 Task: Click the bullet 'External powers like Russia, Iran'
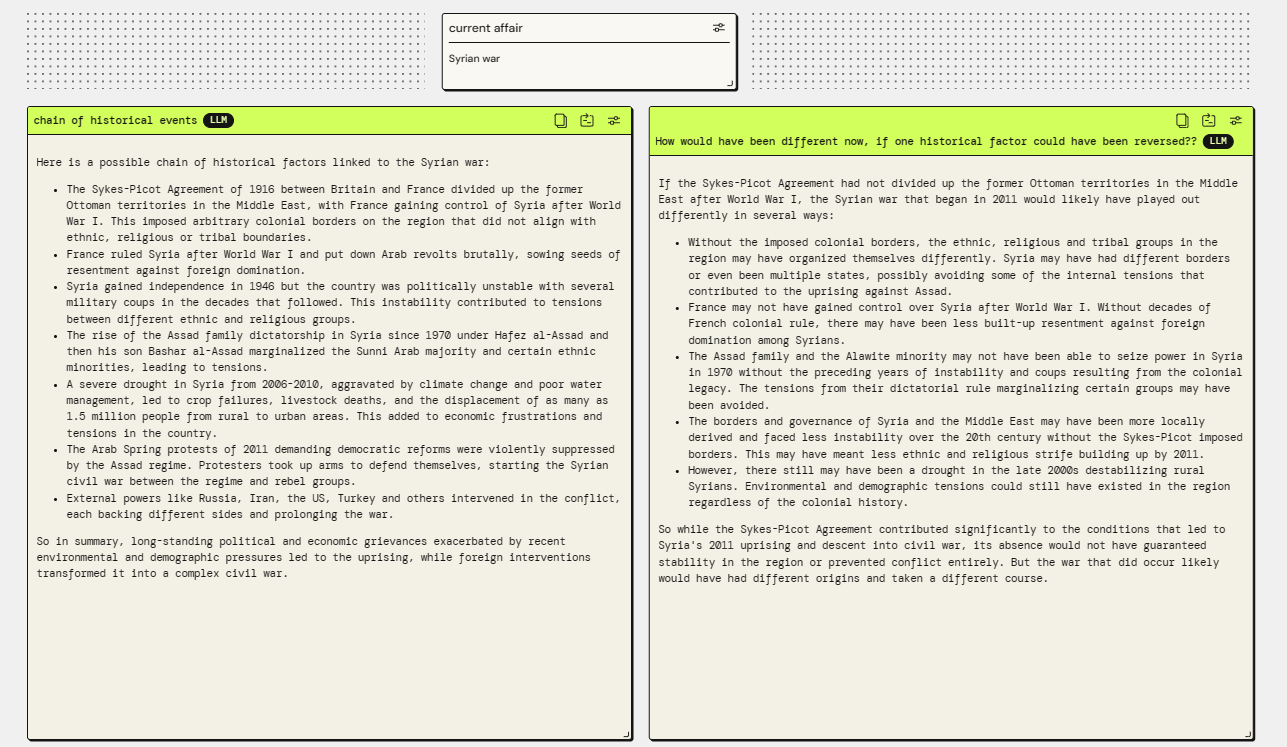(343, 506)
